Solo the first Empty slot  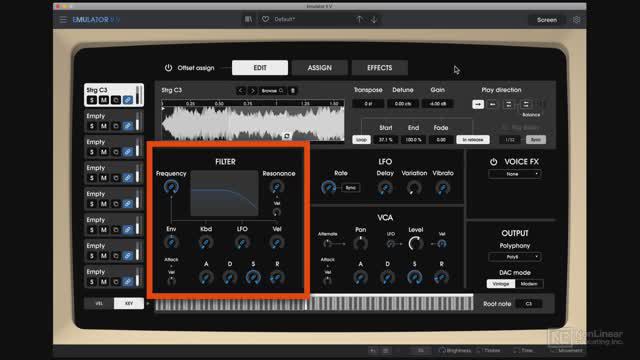point(92,126)
